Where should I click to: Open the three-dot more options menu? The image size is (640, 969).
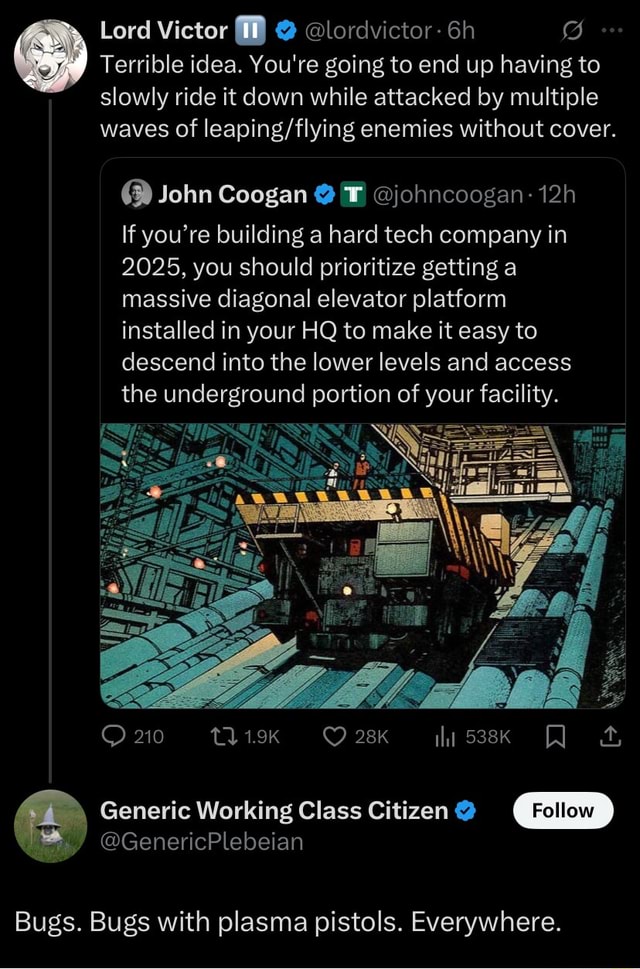[x=611, y=30]
